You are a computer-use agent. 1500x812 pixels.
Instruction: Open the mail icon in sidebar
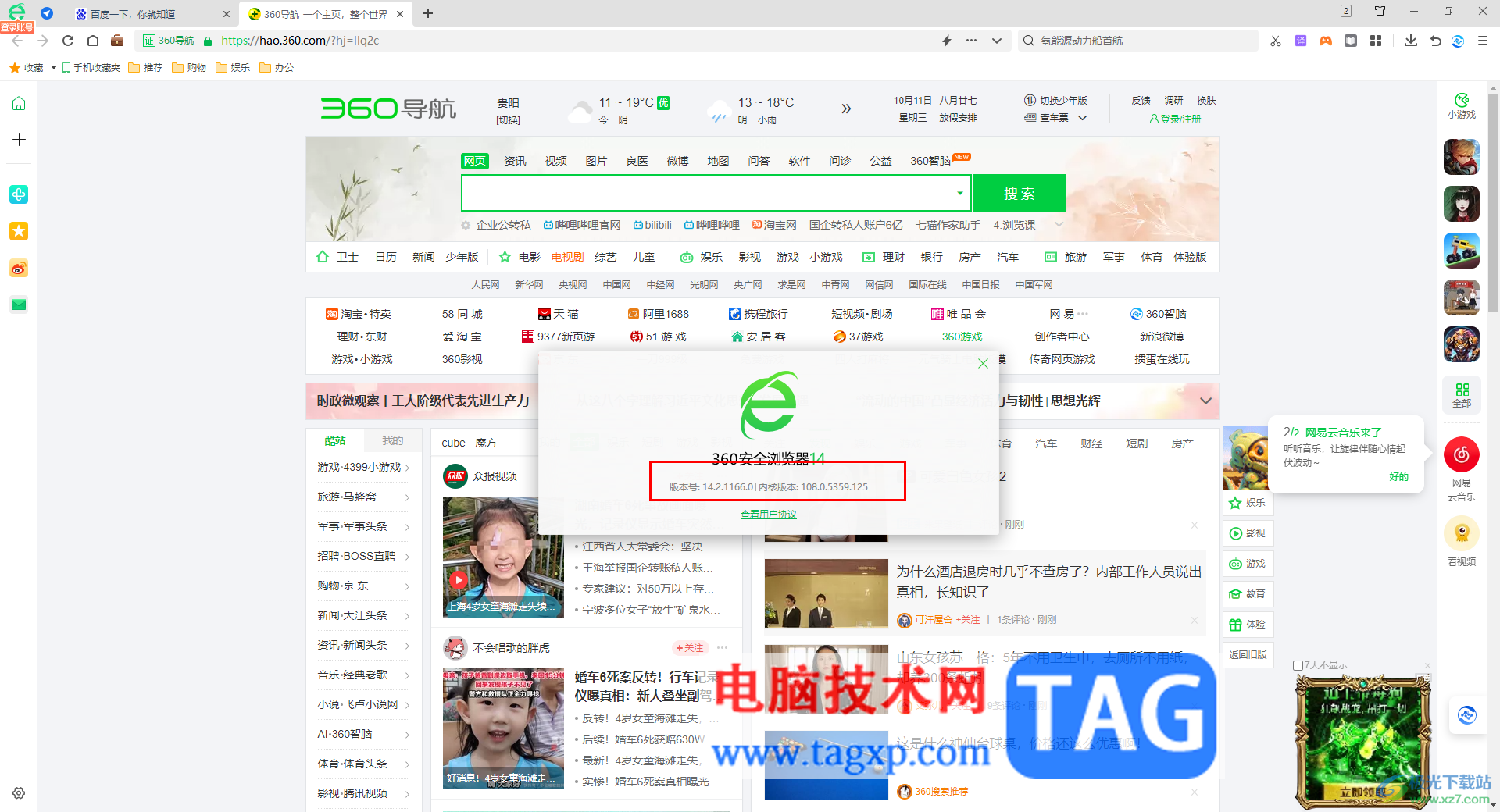[19, 304]
